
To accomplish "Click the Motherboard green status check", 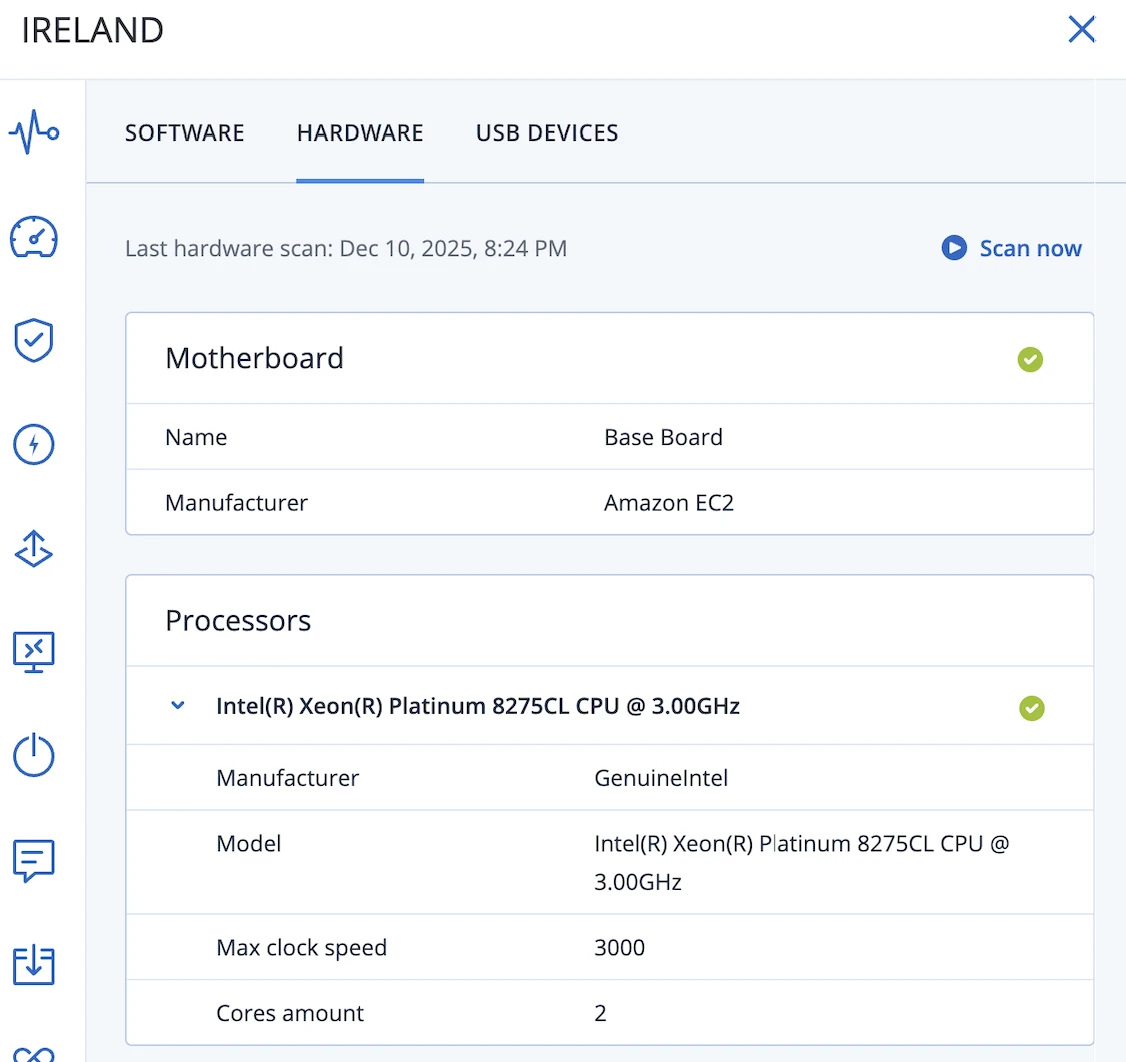I will coord(1030,359).
